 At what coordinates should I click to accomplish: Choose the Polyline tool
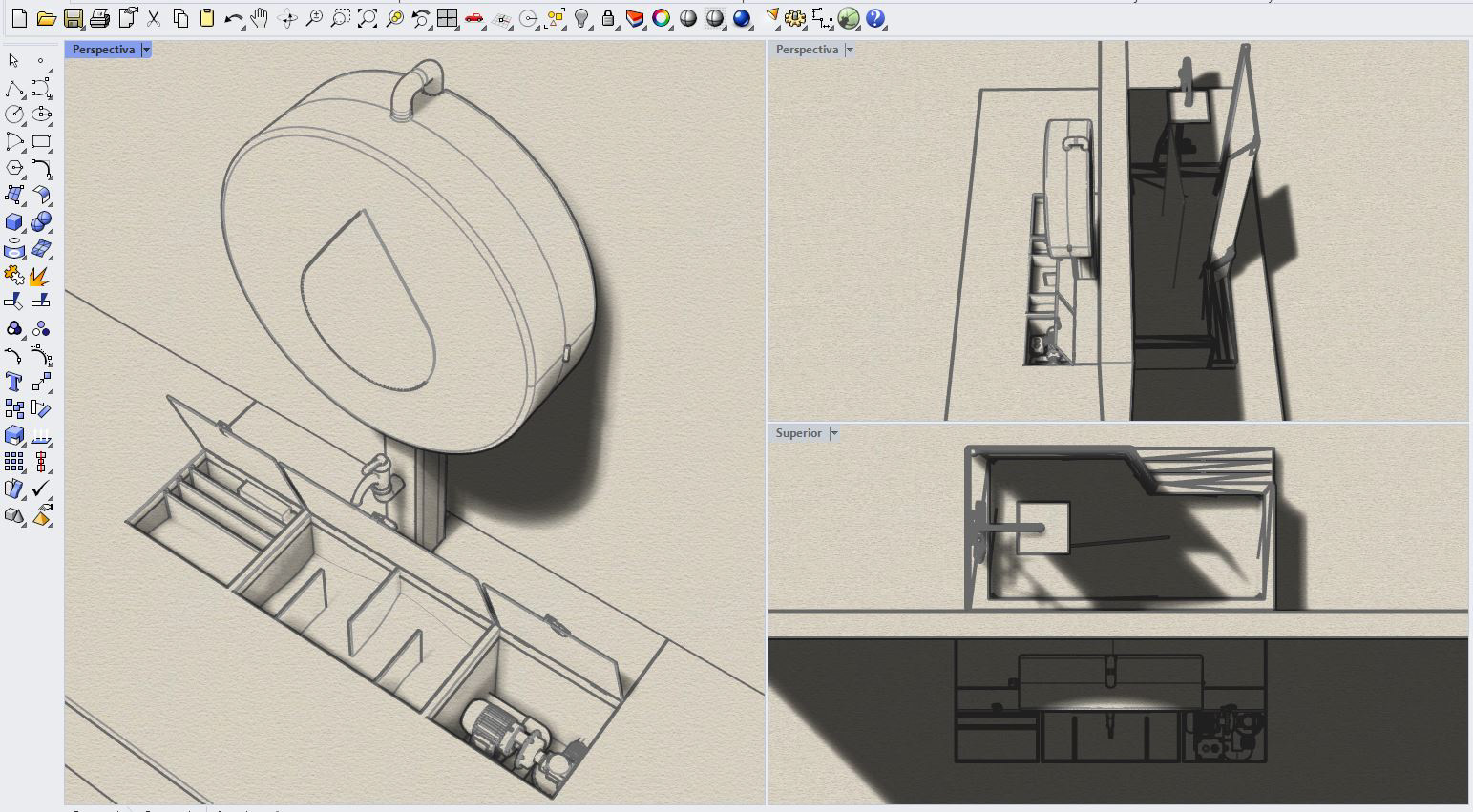tap(13, 89)
